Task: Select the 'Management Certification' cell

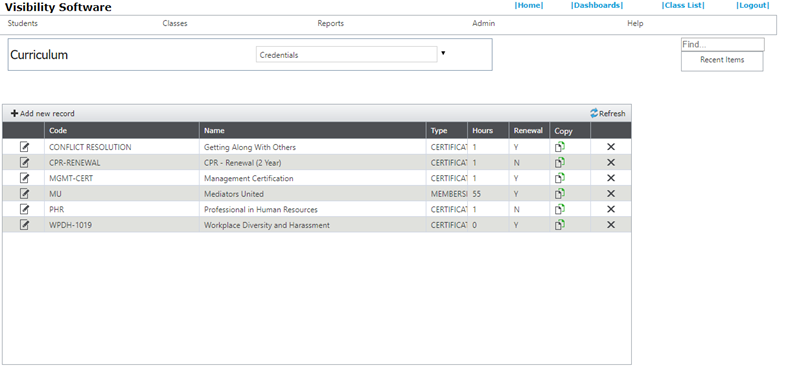Action: pyautogui.click(x=313, y=178)
